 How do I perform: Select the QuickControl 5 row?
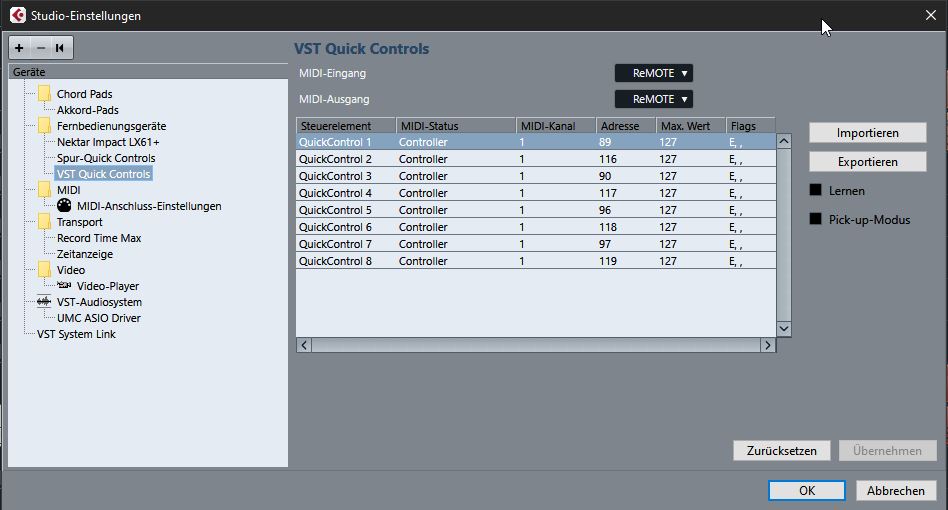[335, 210]
